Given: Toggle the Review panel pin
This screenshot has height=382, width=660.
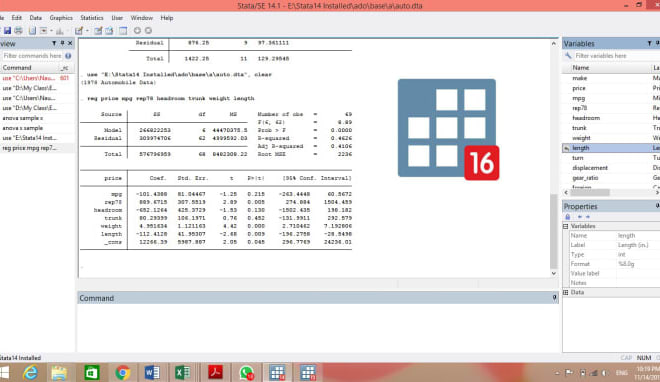Looking at the screenshot, I should 62,43.
